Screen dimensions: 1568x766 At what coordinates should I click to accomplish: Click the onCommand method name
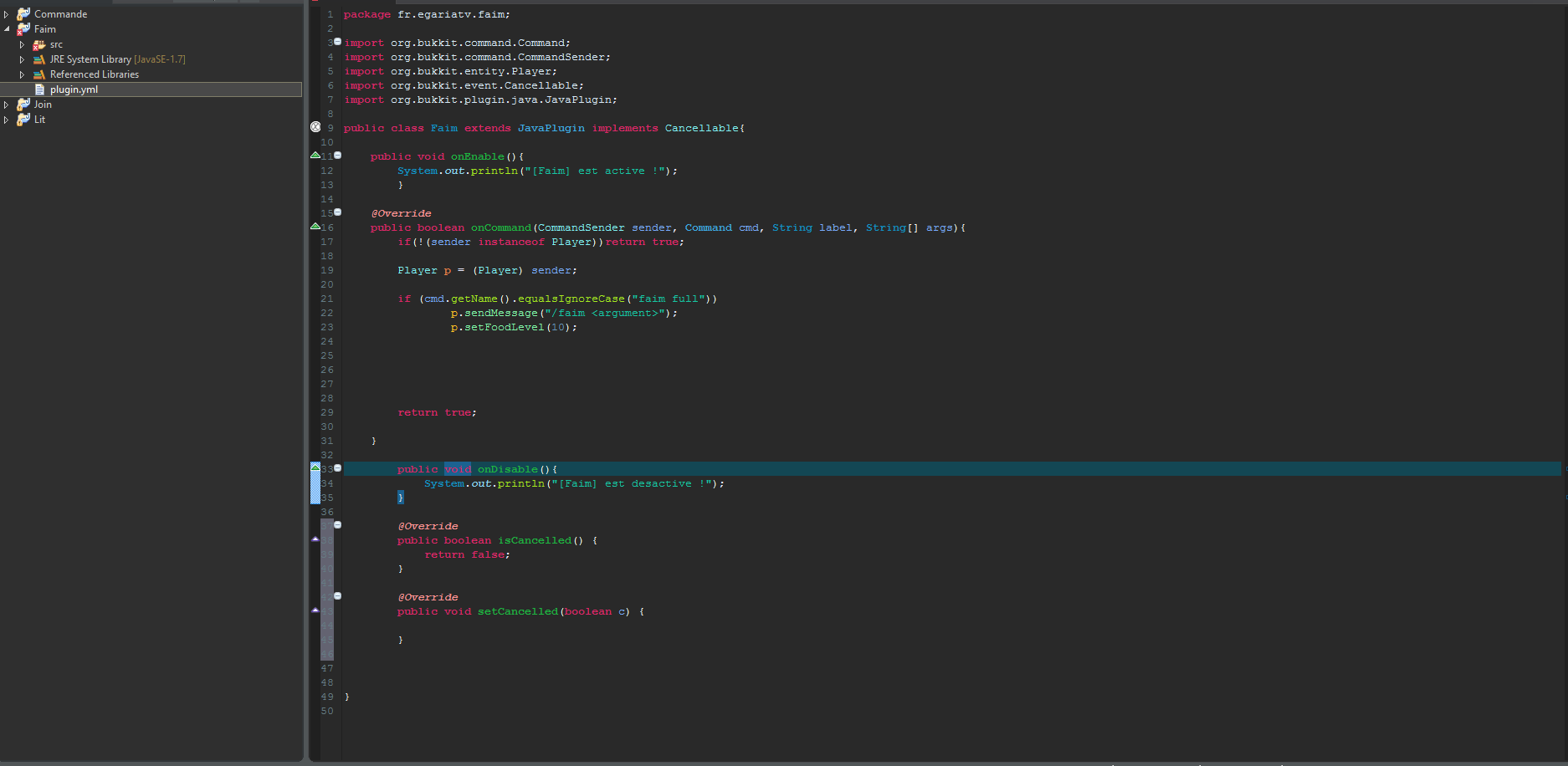[501, 227]
